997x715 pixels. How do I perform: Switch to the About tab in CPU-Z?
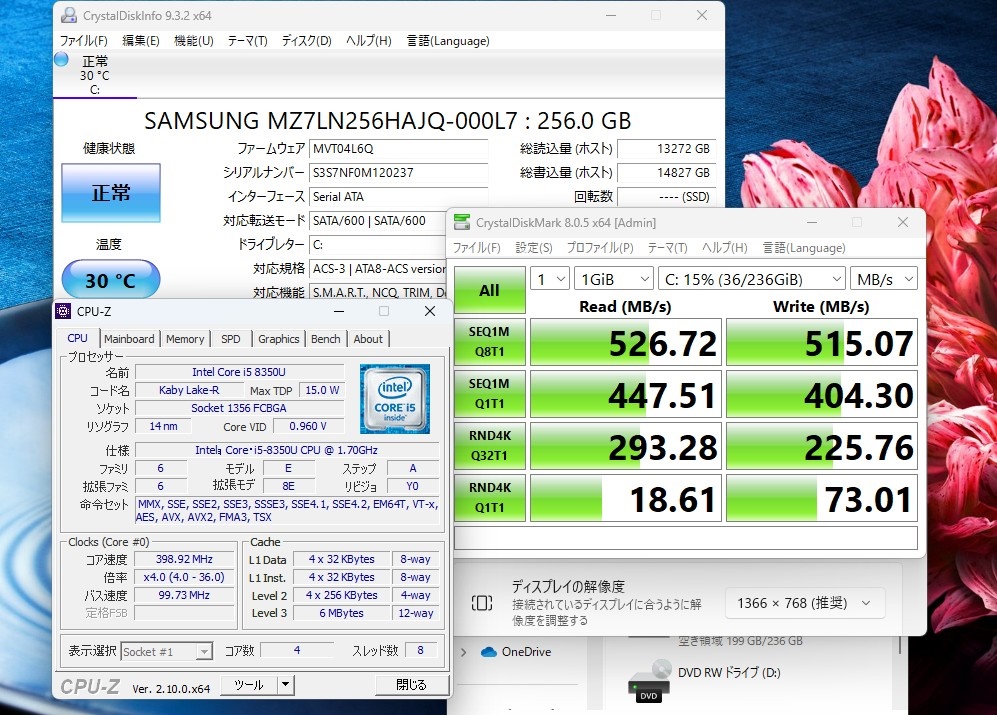tap(368, 339)
